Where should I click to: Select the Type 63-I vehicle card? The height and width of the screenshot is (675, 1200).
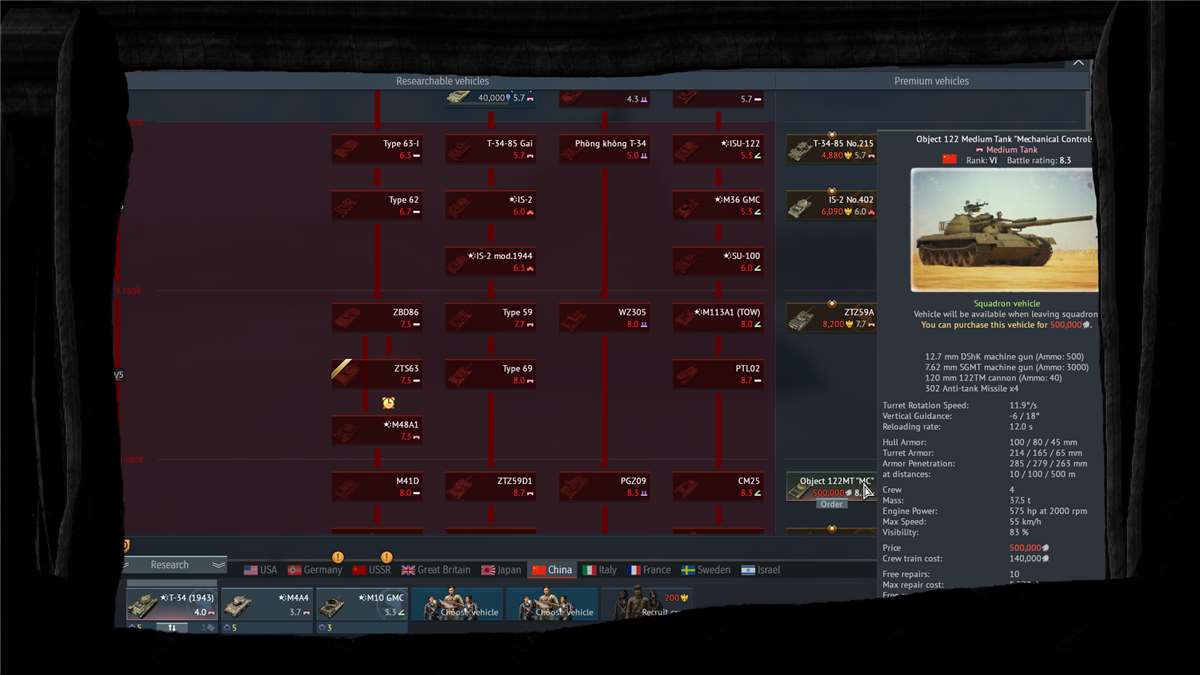(377, 149)
